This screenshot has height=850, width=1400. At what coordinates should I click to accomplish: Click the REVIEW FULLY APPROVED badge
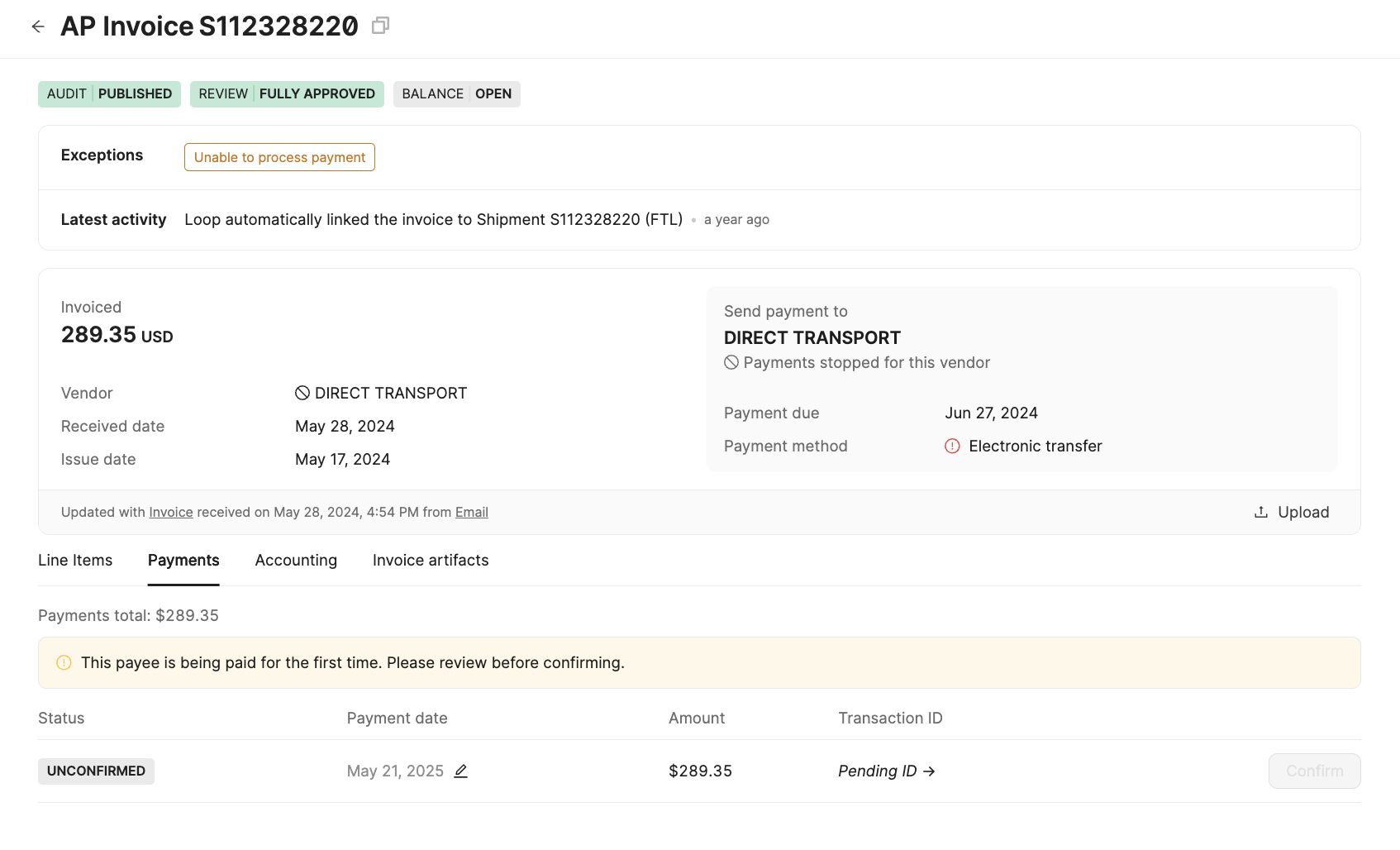pos(287,93)
